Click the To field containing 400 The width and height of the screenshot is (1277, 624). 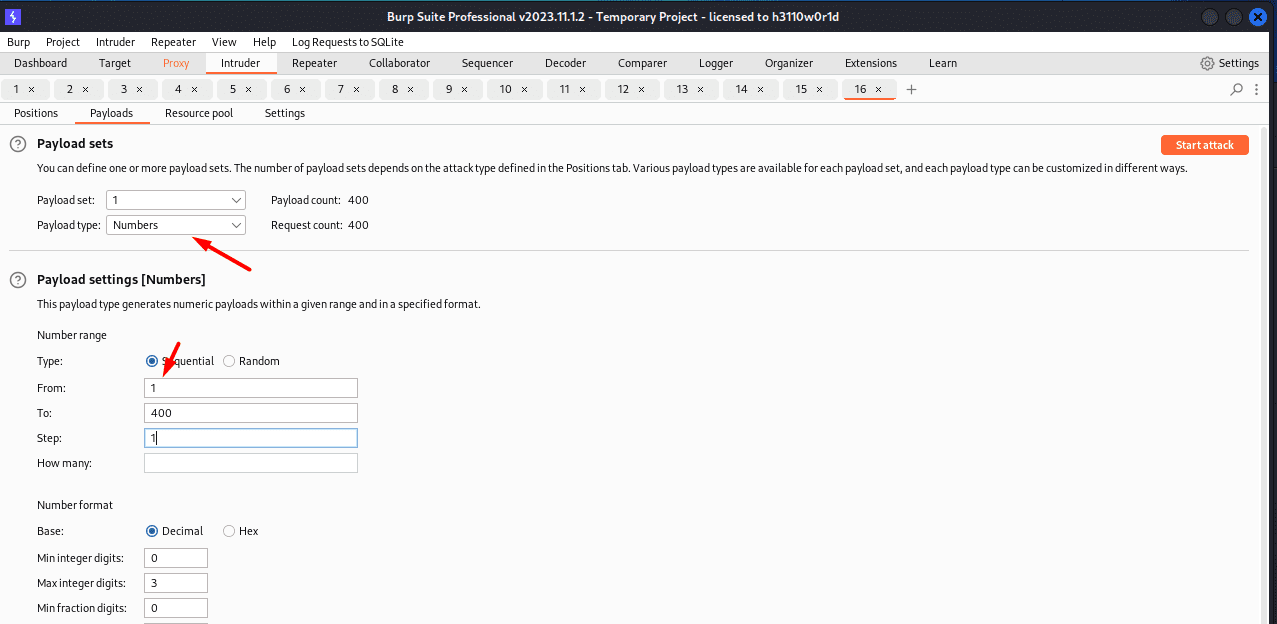pos(250,413)
